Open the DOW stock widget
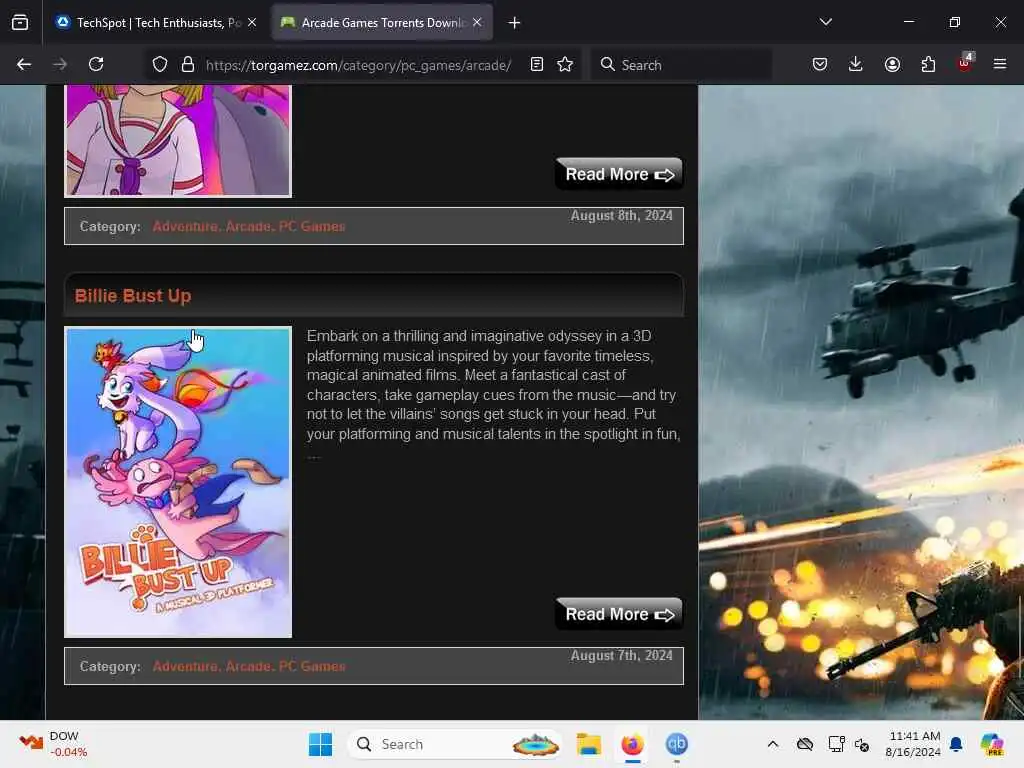Screen dimensions: 1024x768 click(x=54, y=744)
